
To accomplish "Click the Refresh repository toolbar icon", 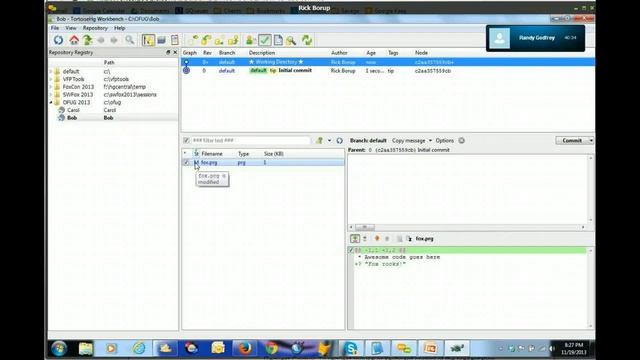I will [58, 40].
